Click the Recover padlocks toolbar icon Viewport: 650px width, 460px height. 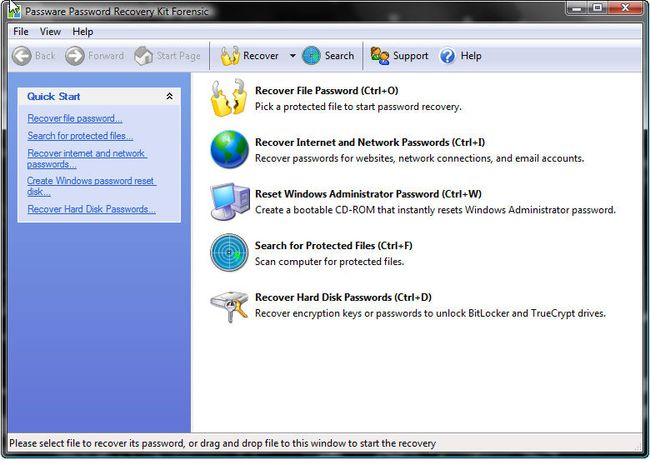pyautogui.click(x=230, y=56)
